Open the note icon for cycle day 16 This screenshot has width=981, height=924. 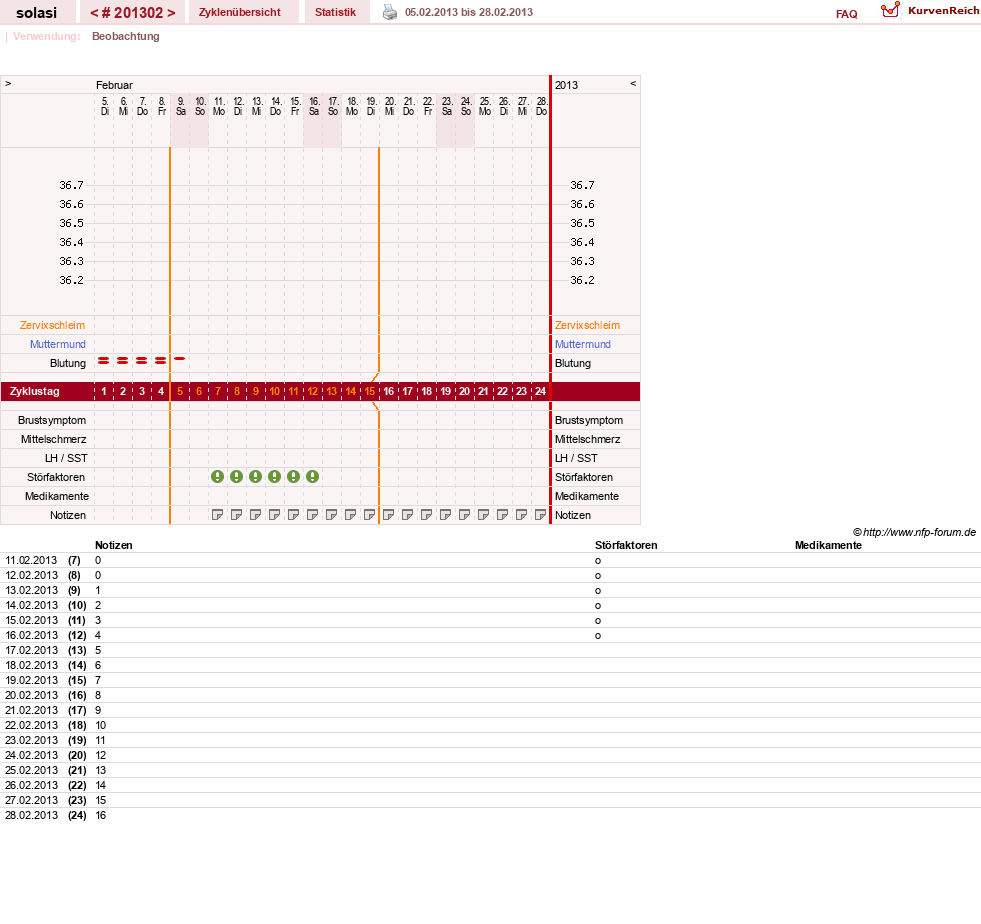389,515
